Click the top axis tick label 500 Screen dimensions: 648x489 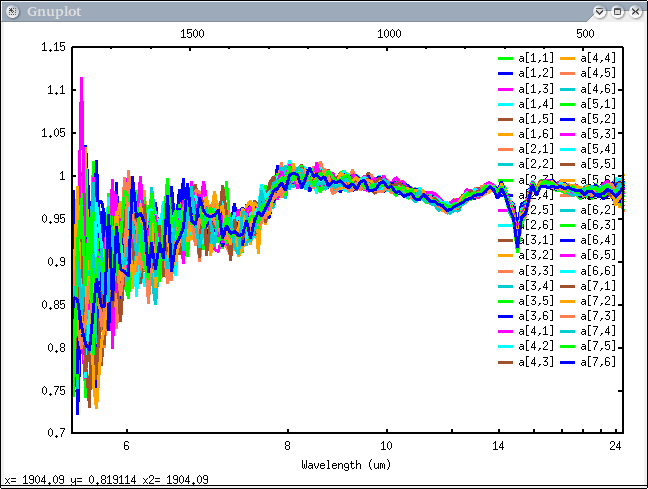tap(585, 34)
